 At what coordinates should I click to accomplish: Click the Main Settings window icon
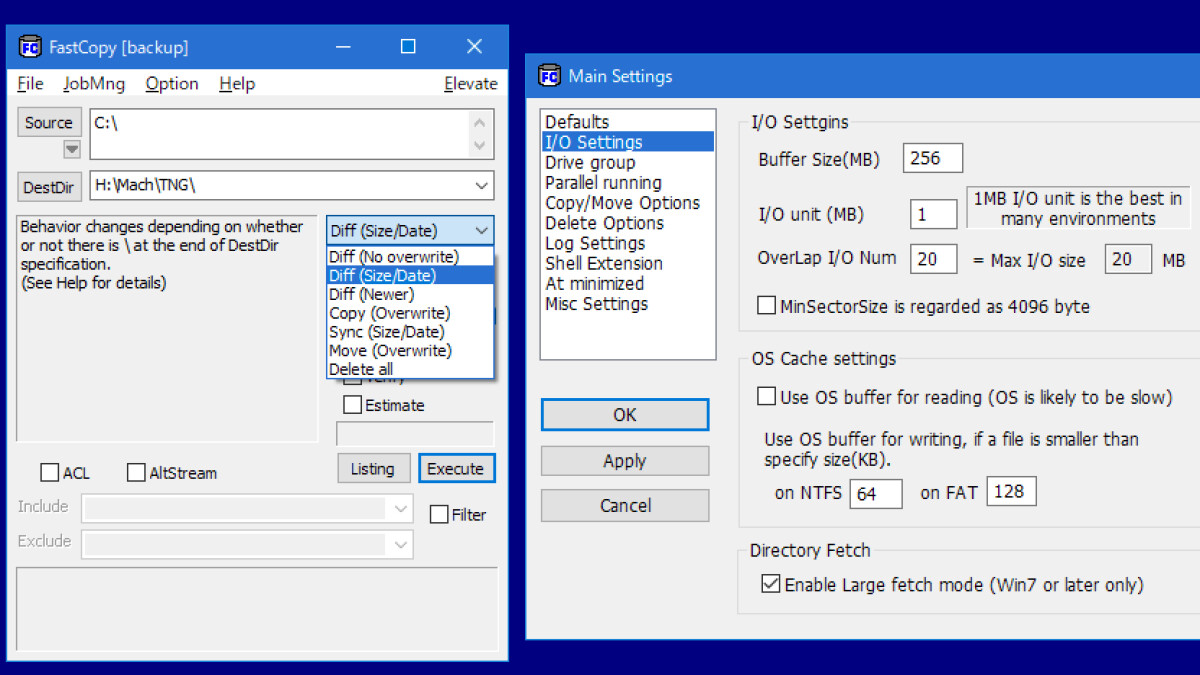[x=549, y=76]
